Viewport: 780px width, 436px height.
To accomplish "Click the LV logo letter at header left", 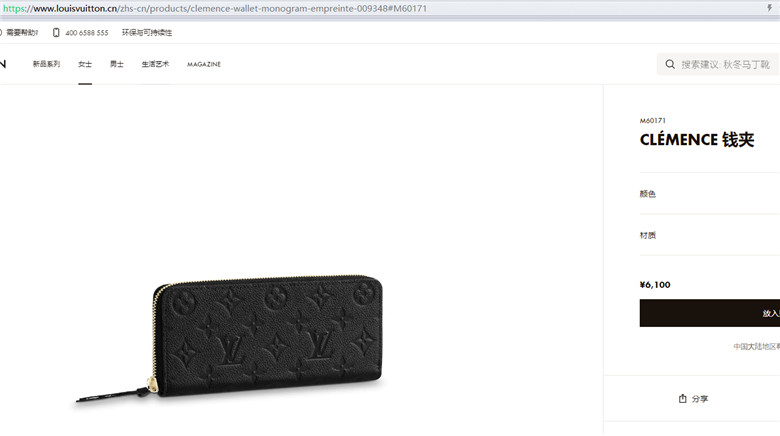I will (x=3, y=64).
